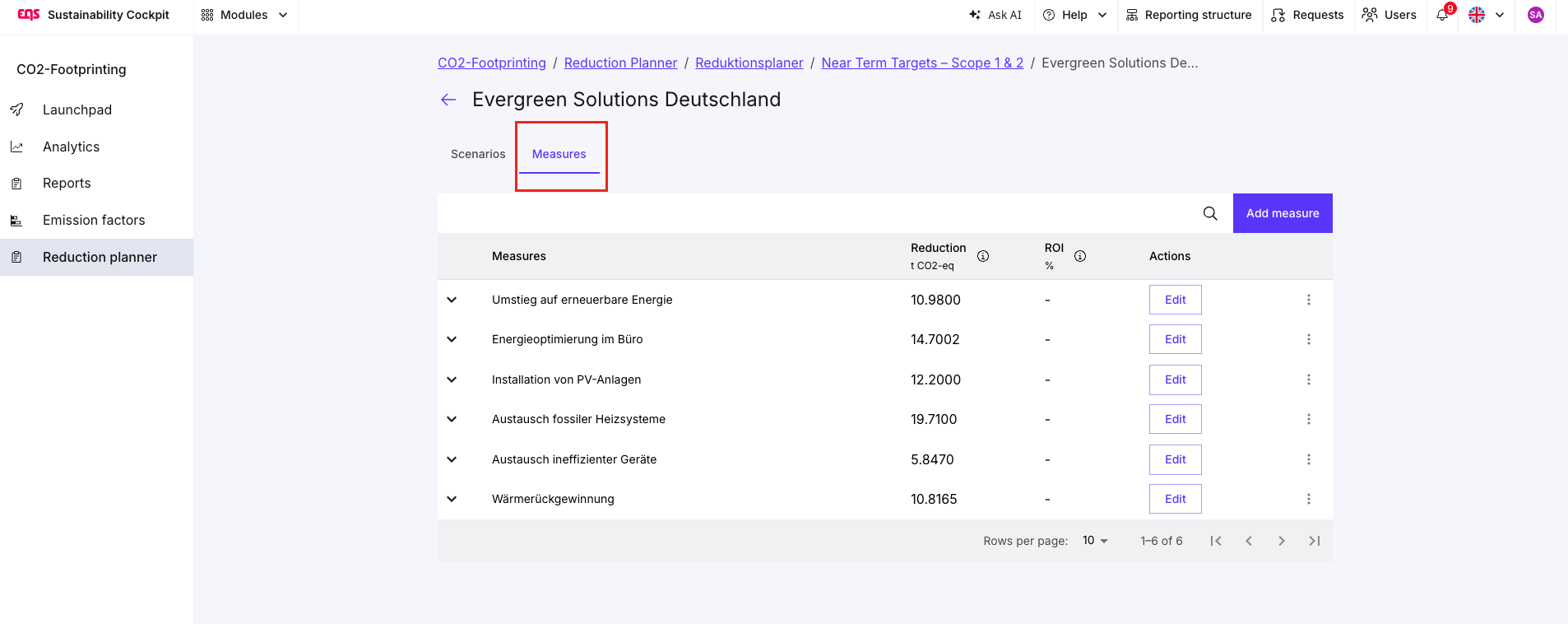
Task: Follow the Near Term Targets breadcrumb link
Action: tap(922, 63)
